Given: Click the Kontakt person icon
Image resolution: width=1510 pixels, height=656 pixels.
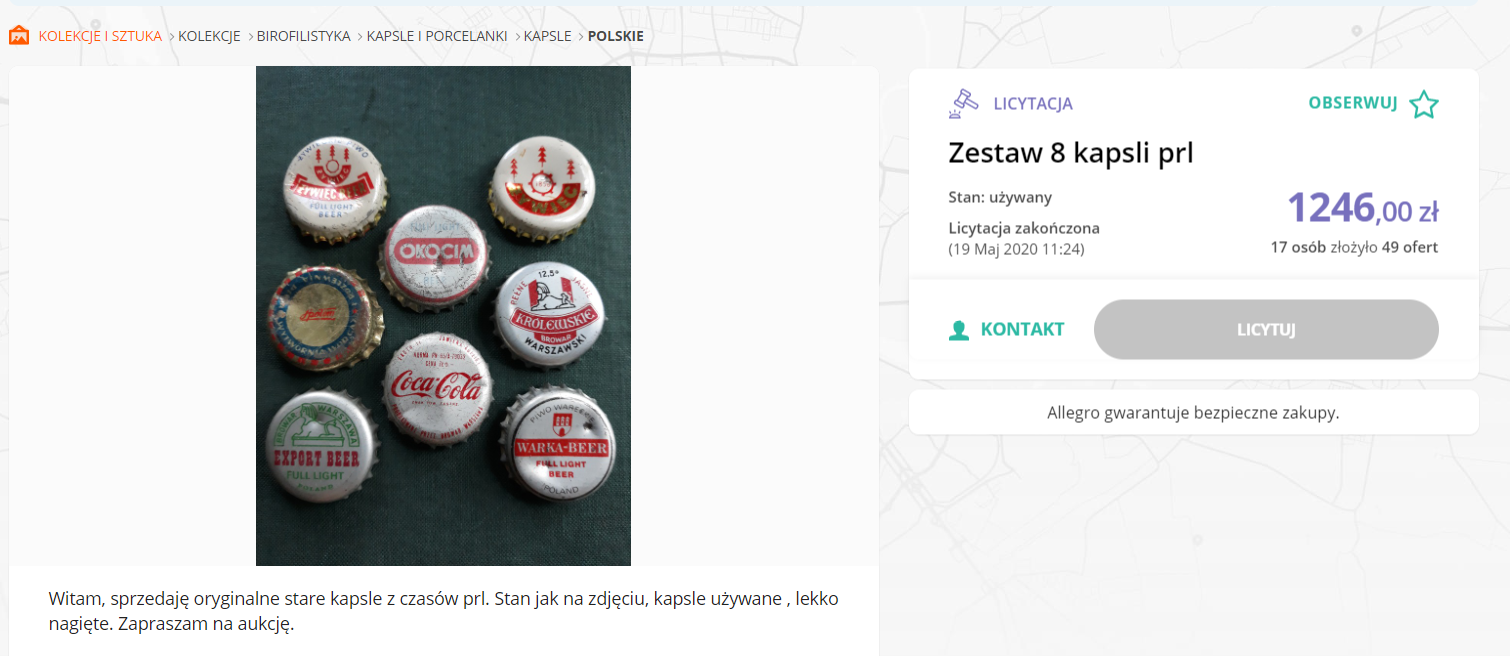Looking at the screenshot, I should pos(959,330).
